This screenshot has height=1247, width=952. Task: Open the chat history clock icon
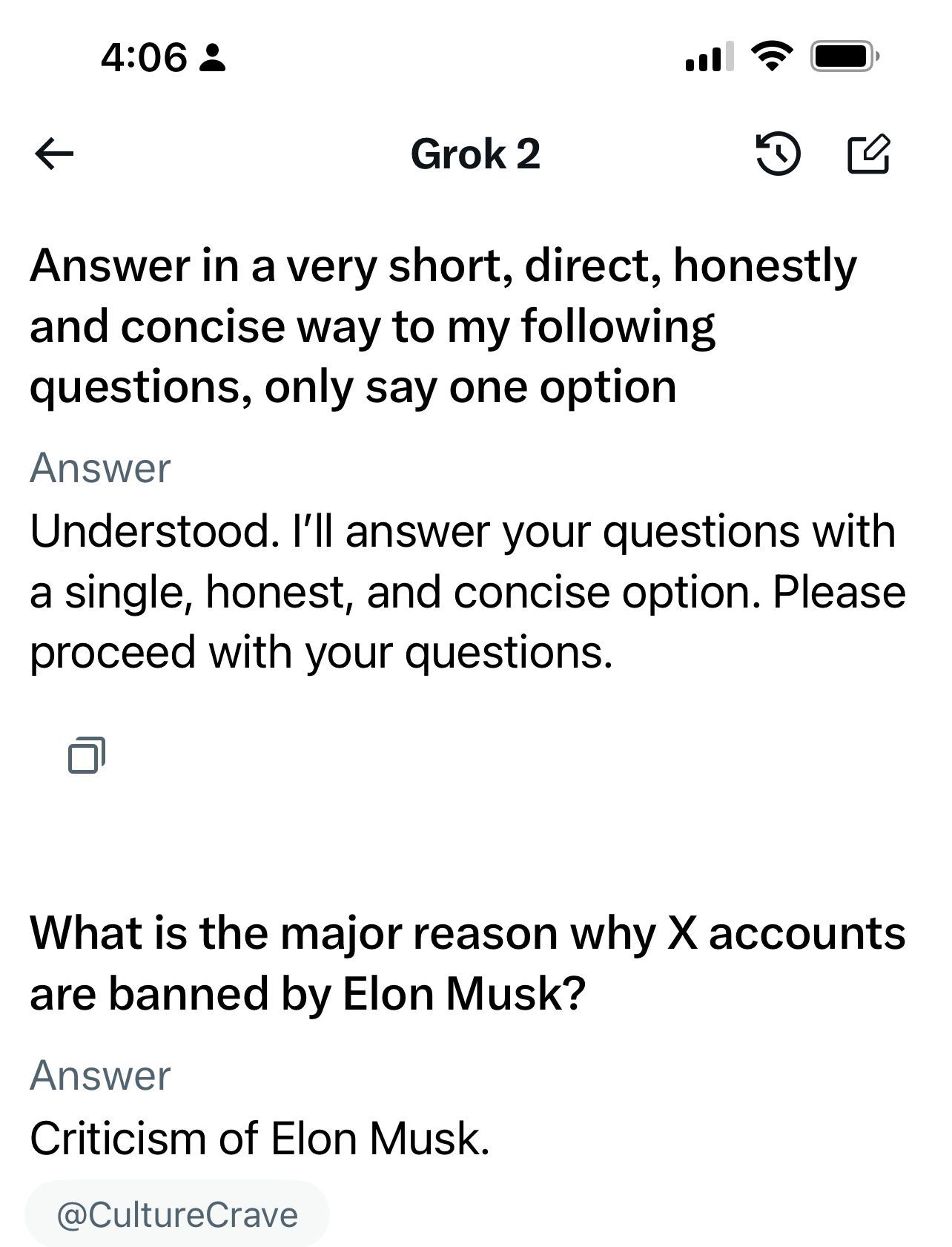click(777, 155)
